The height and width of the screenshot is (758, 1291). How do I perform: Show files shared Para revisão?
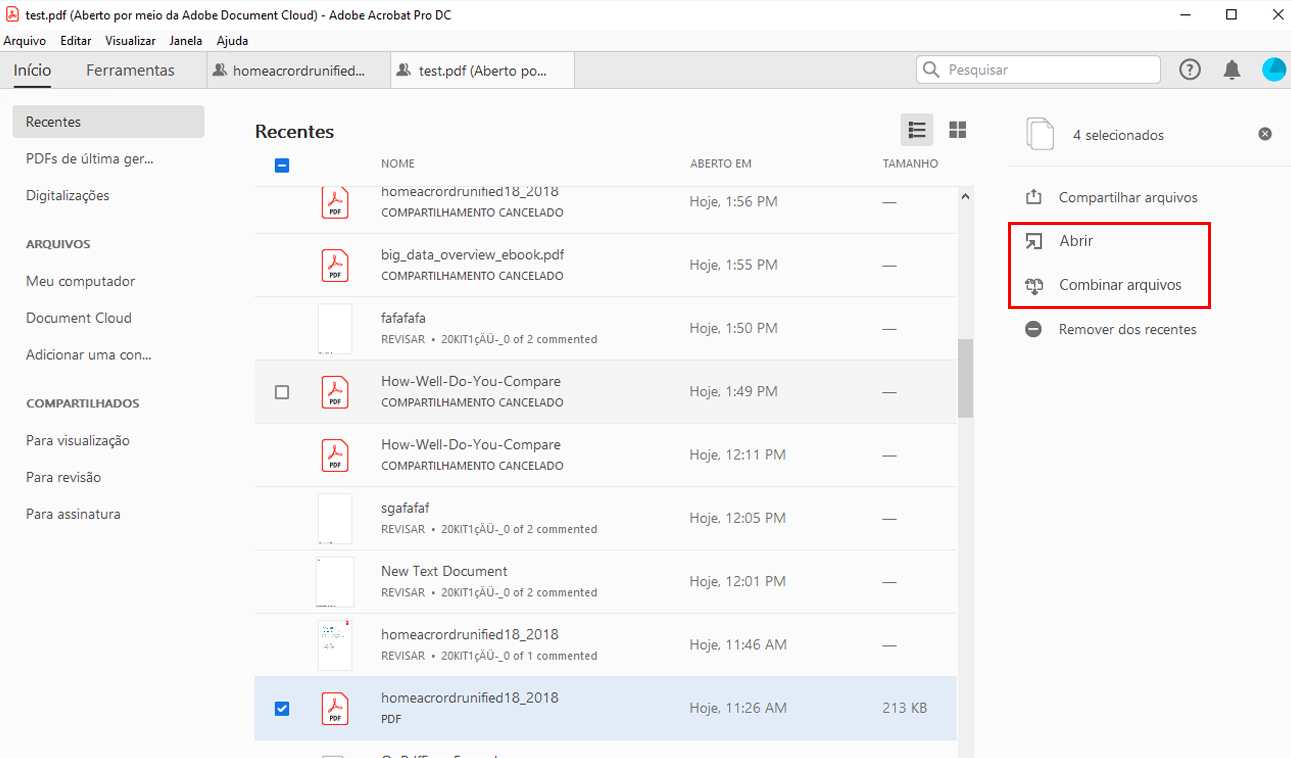[x=64, y=478]
